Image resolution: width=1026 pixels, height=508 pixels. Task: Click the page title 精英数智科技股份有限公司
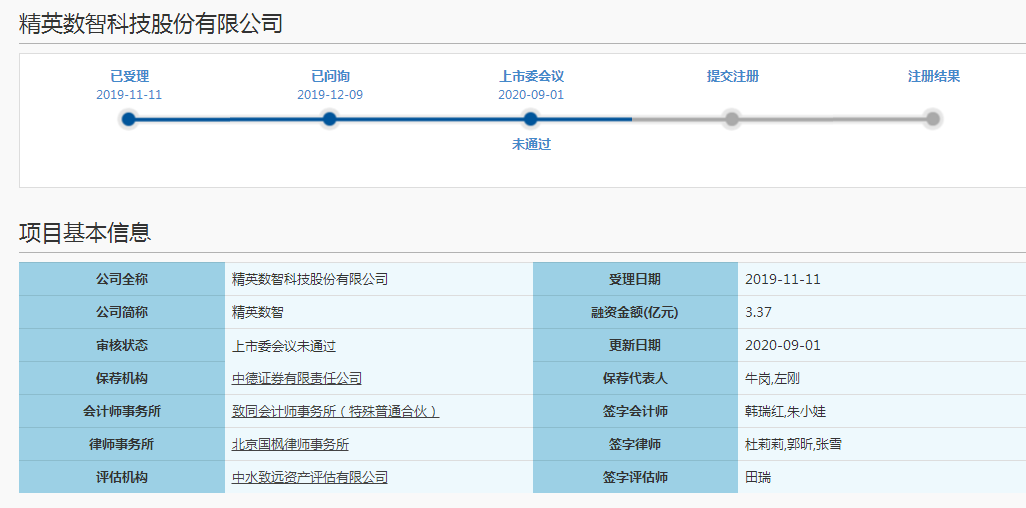pos(151,24)
